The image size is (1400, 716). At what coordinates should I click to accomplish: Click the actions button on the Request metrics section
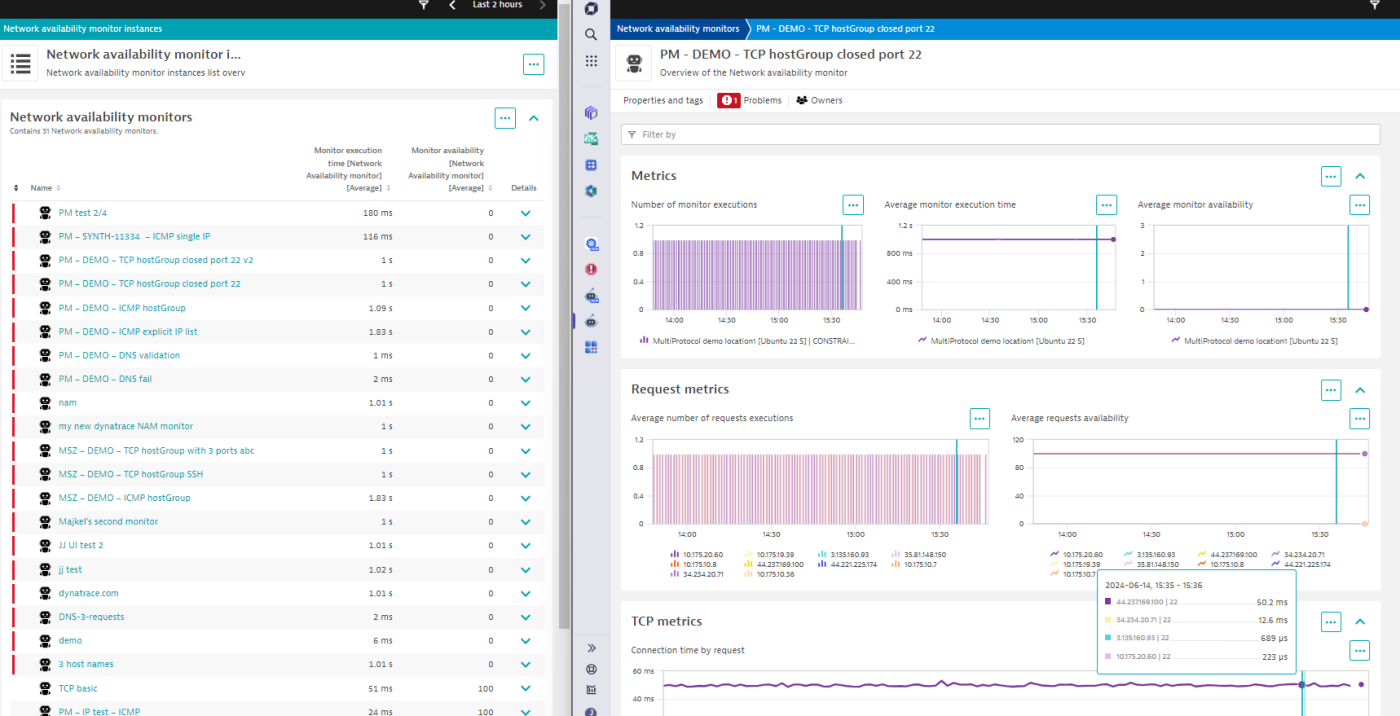[1330, 390]
